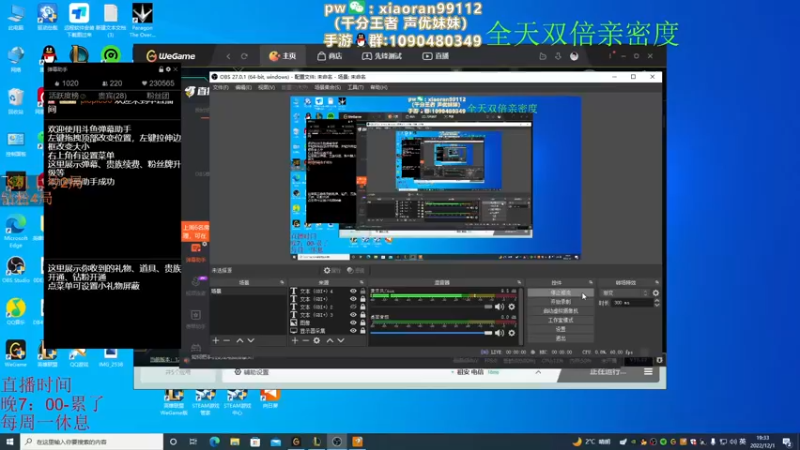Click the transition duration 300 ms field

click(632, 303)
